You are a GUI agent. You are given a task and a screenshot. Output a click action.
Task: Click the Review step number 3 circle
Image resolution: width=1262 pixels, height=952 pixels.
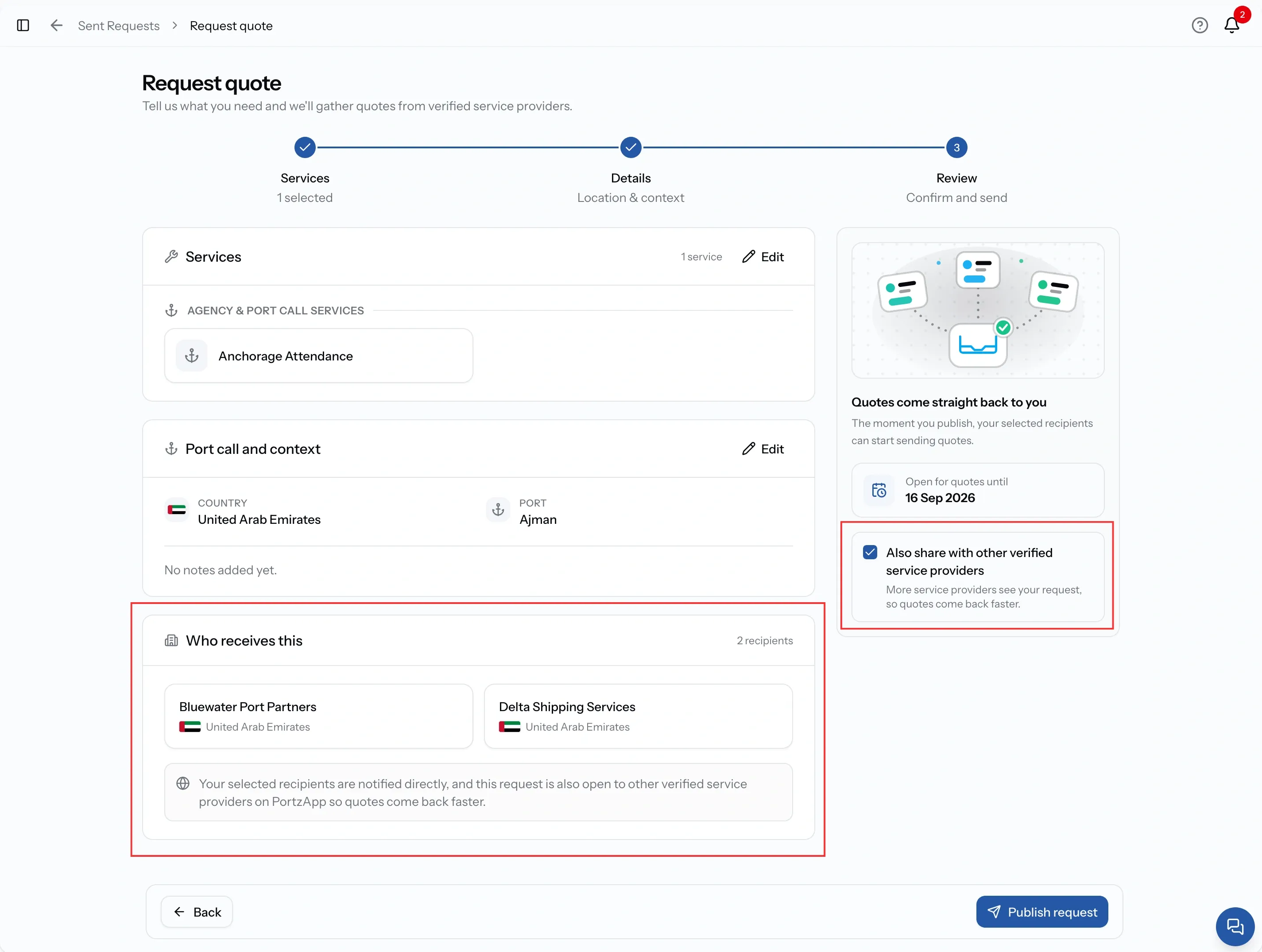[956, 147]
